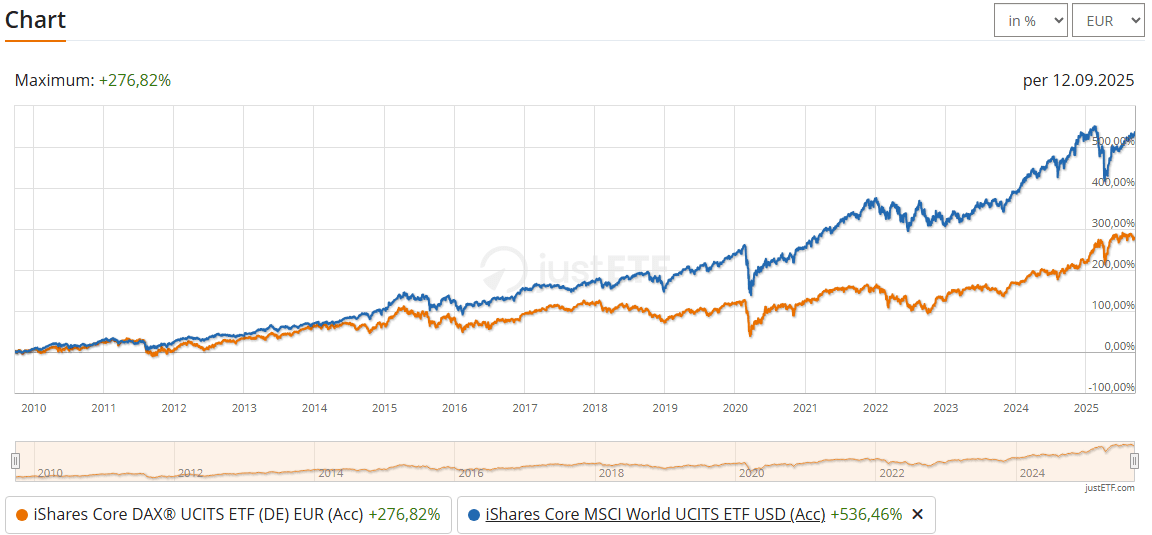Click the blue MSCI World legend dot
The width and height of the screenshot is (1152, 535).
tap(473, 515)
